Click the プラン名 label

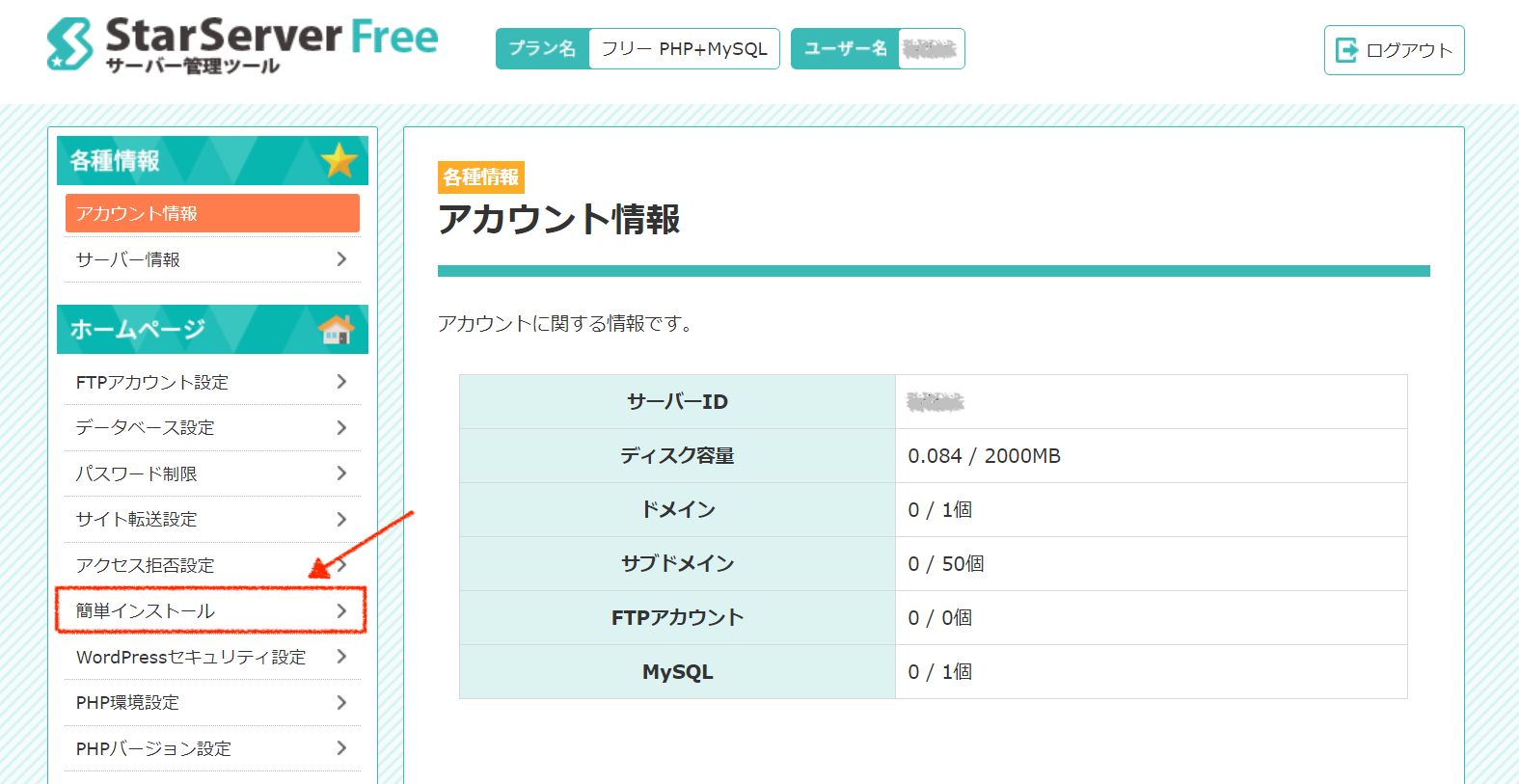[x=542, y=48]
